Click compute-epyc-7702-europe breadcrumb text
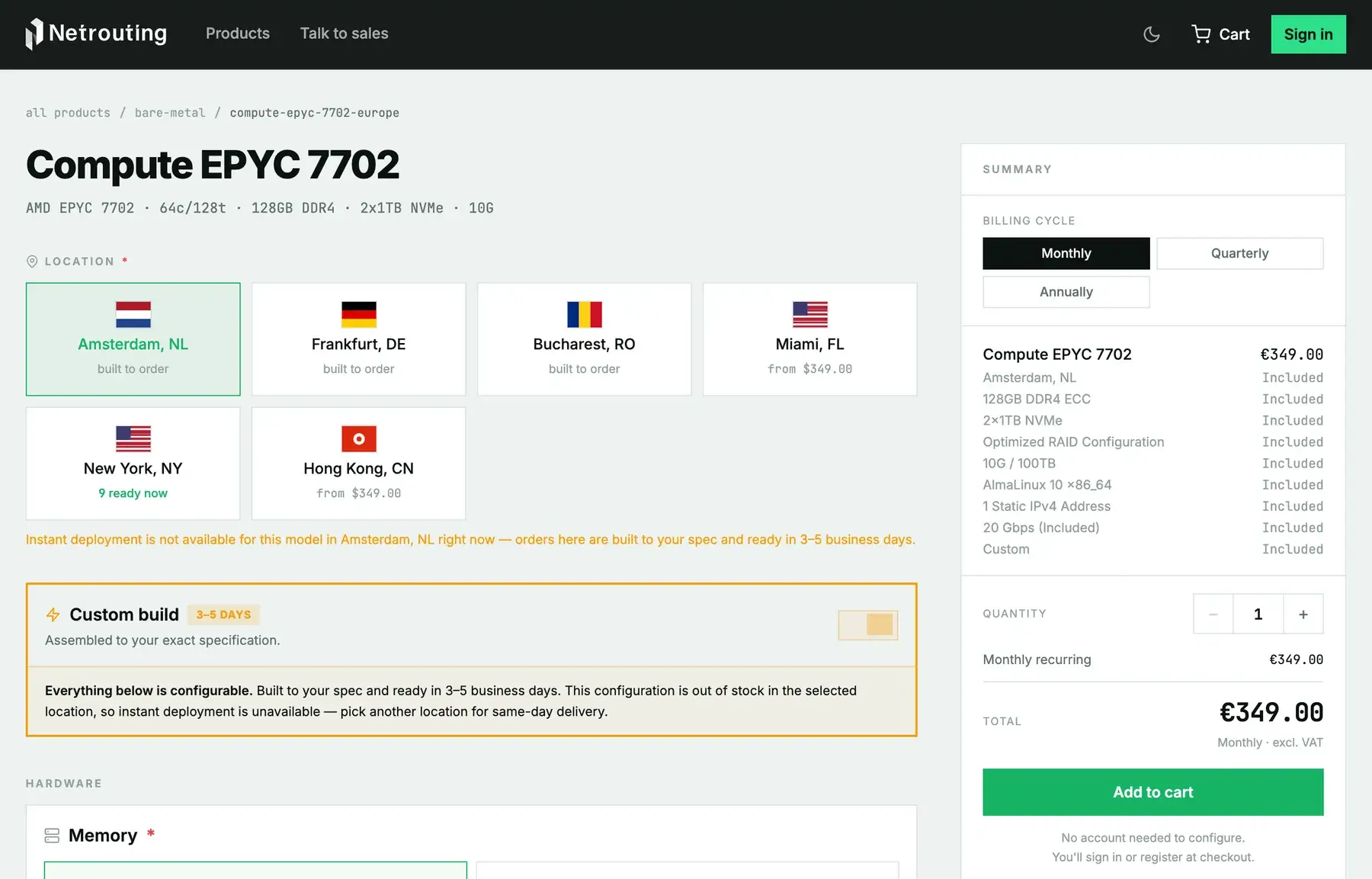 click(x=315, y=113)
